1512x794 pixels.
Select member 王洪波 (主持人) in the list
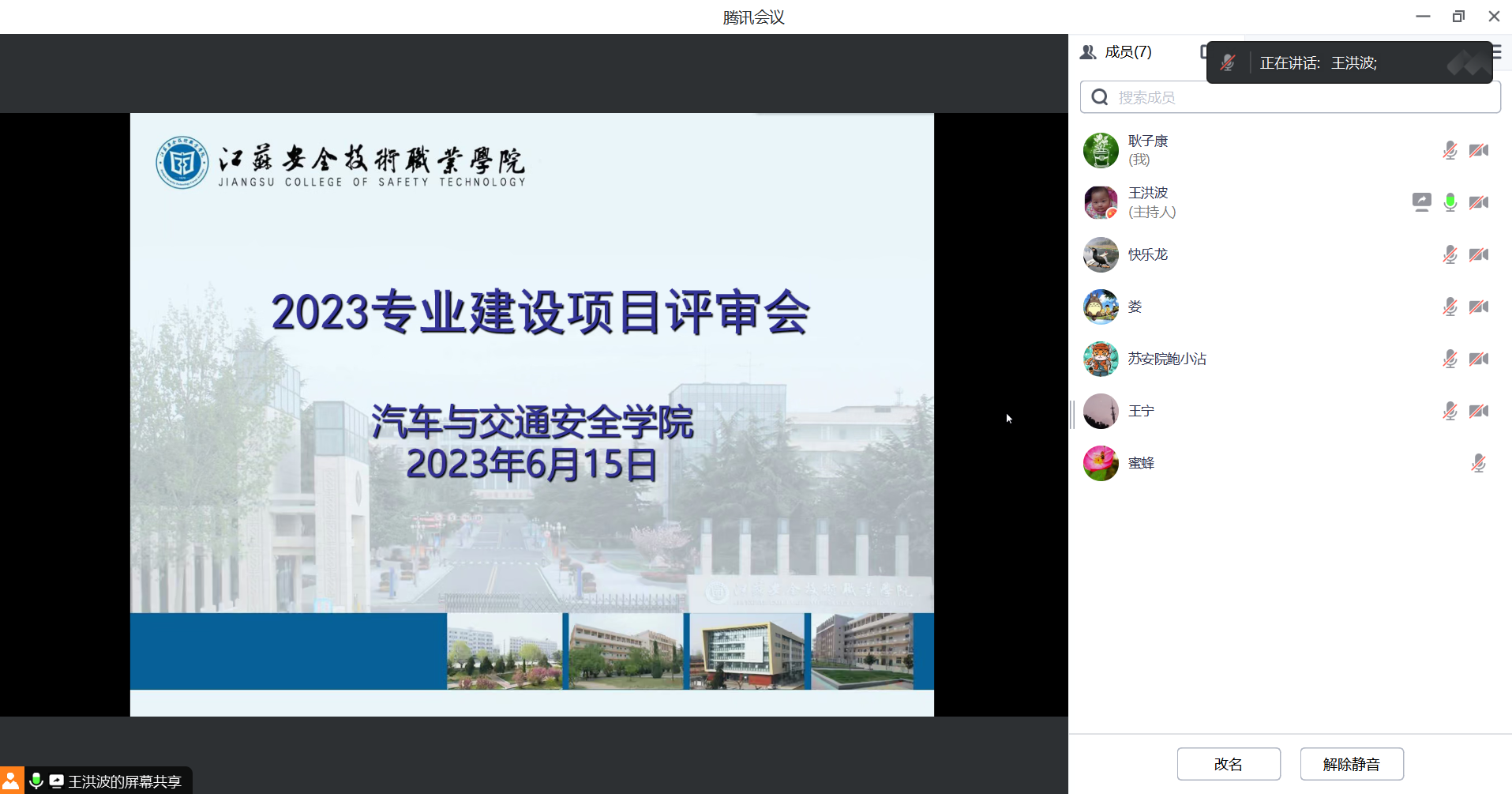[x=1152, y=202]
